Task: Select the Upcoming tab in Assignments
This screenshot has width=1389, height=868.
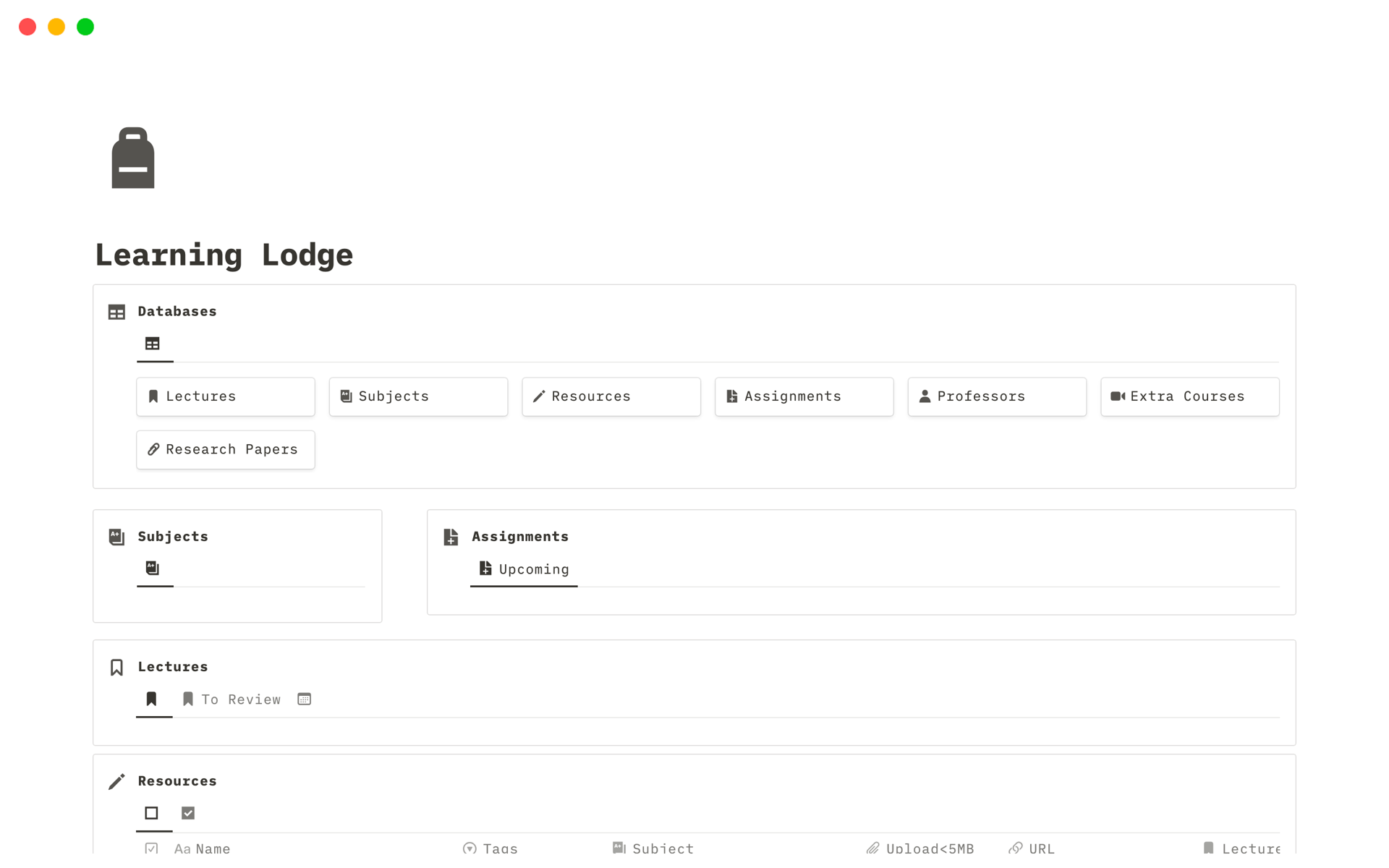Action: coord(524,569)
